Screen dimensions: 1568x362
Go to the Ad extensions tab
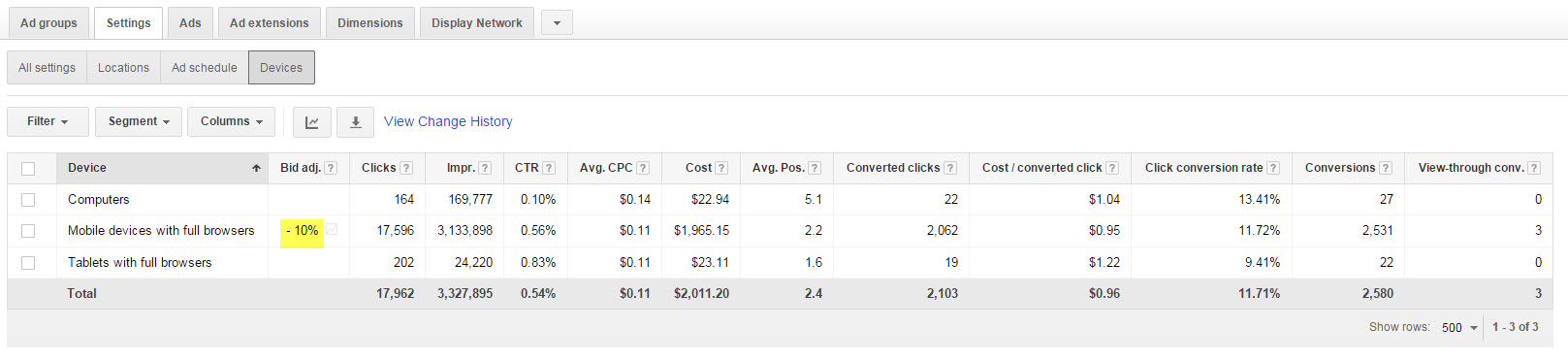click(x=270, y=23)
